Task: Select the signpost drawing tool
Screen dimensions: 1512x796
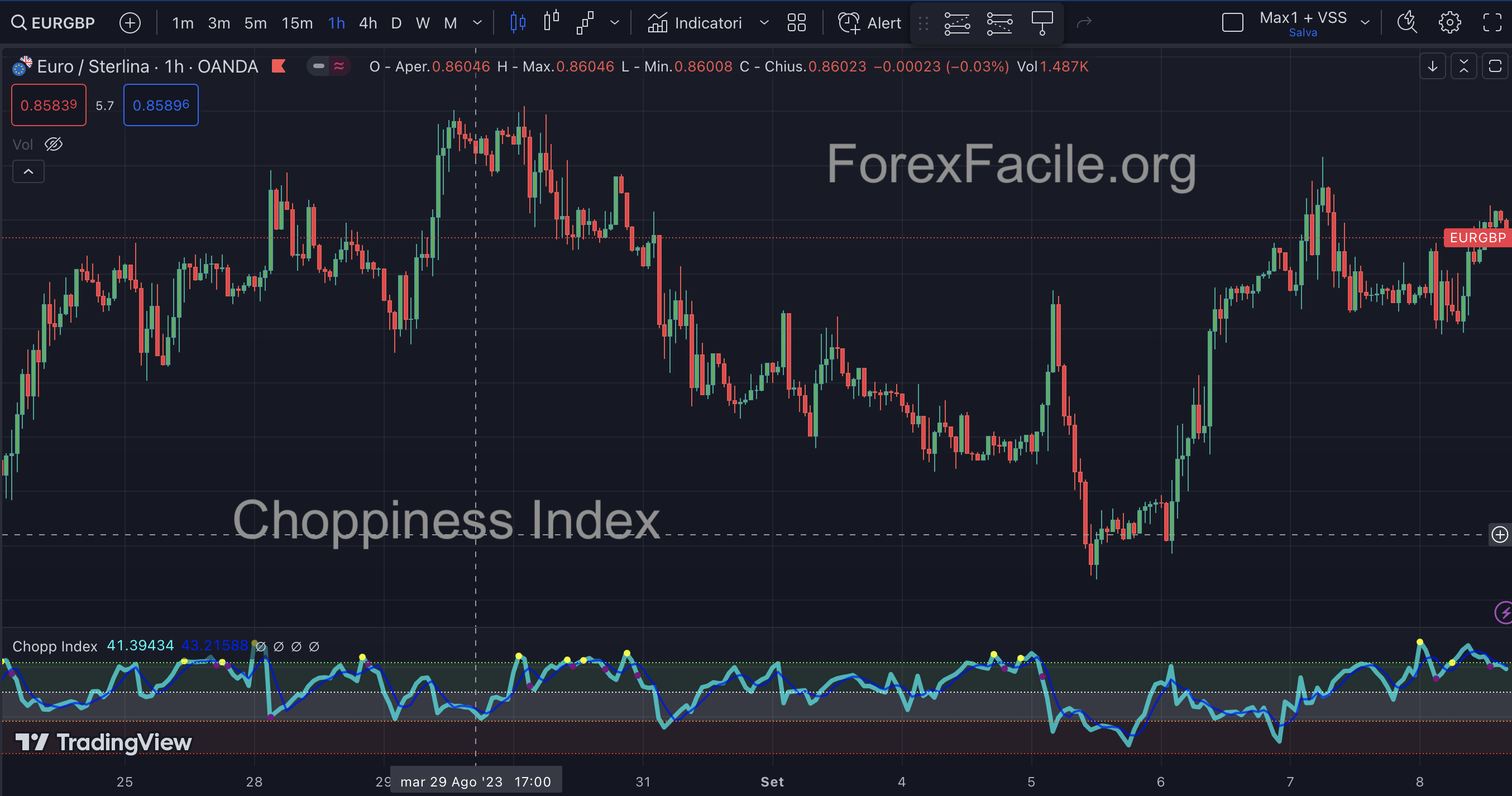Action: (x=1042, y=23)
